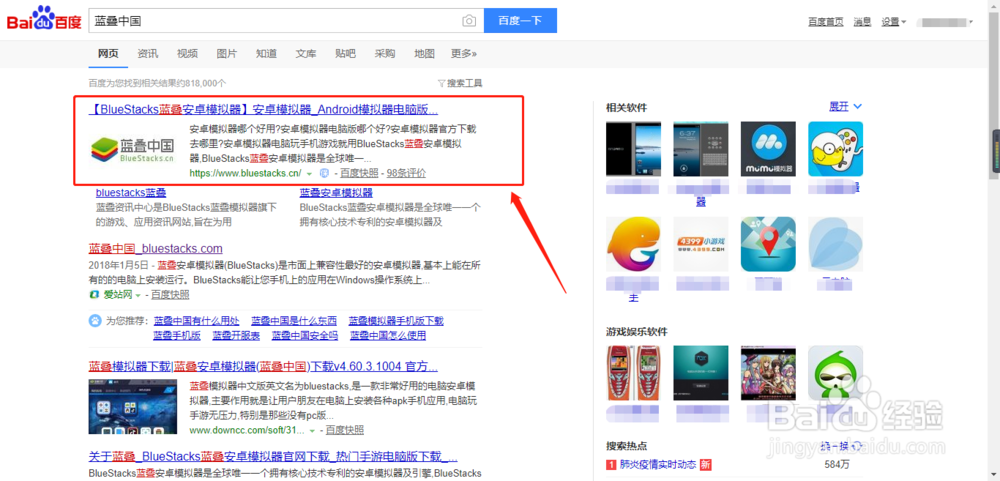Open the 搜索工具 filter
This screenshot has height=481, width=1000.
[460, 83]
